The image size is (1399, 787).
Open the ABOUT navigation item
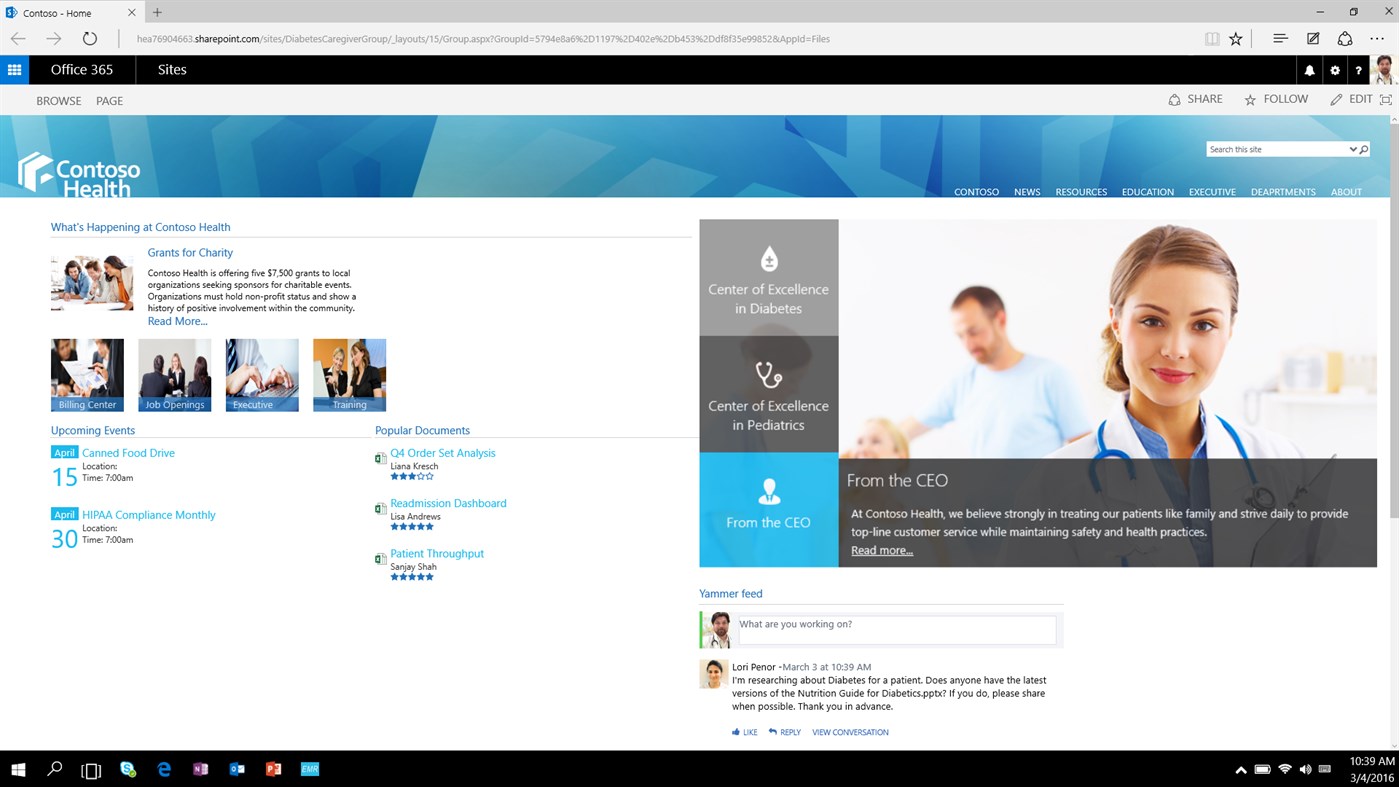coord(1346,192)
